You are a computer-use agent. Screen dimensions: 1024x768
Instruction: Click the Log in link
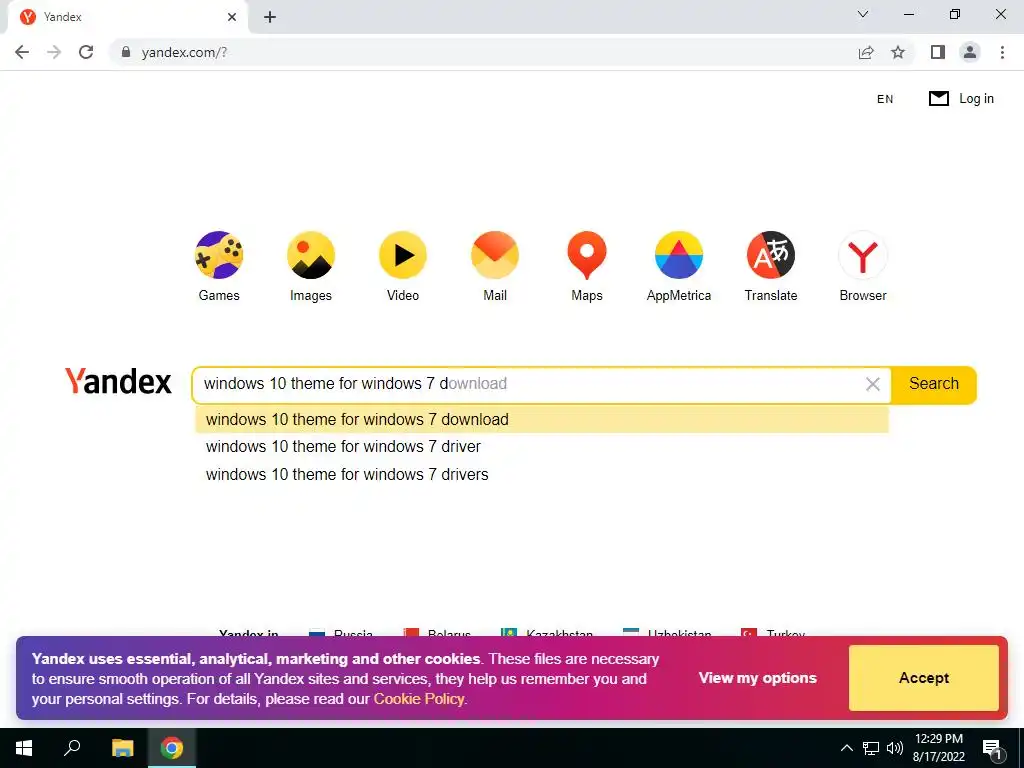(x=976, y=99)
